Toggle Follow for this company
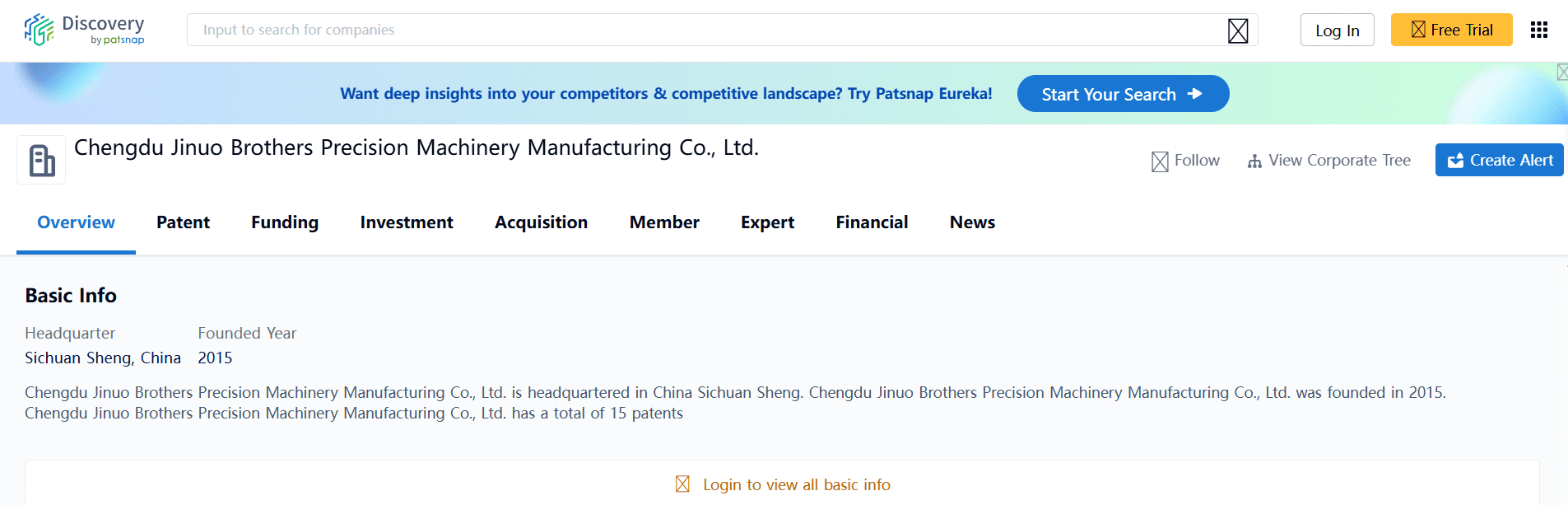 pyautogui.click(x=1196, y=160)
